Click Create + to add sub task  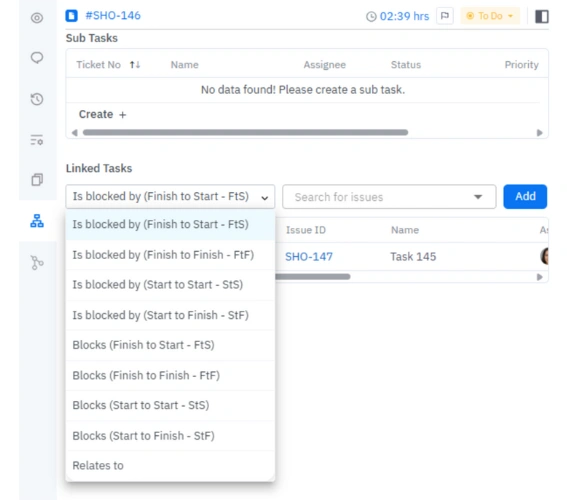click(x=102, y=114)
